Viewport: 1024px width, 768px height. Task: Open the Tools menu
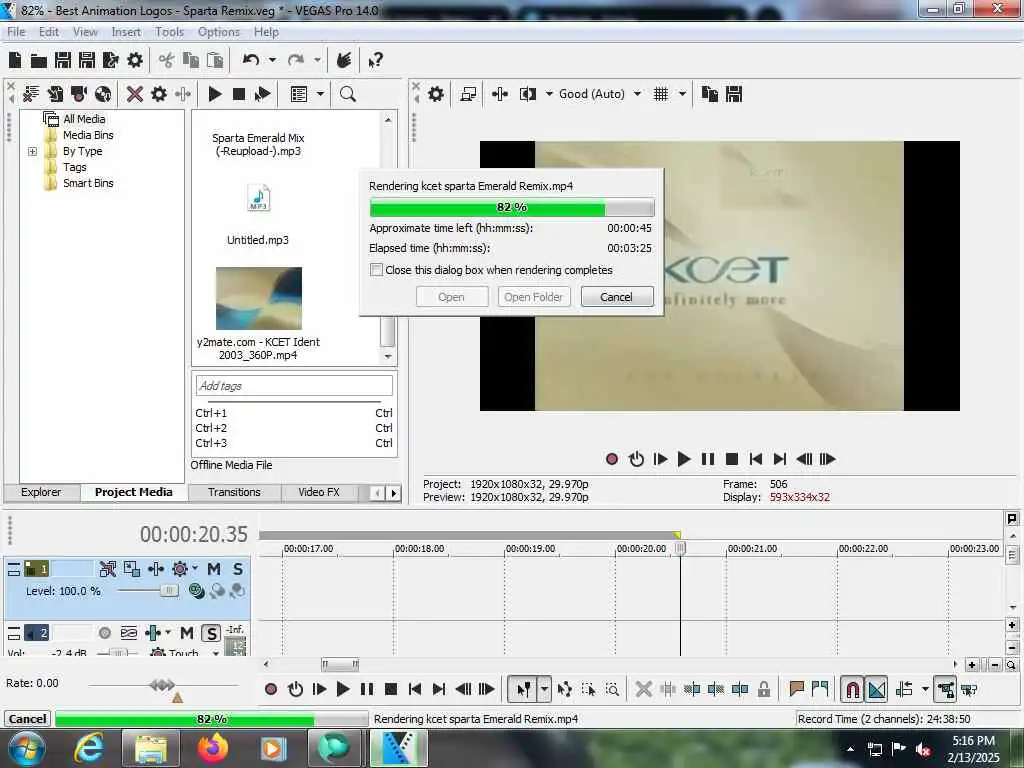tap(169, 32)
